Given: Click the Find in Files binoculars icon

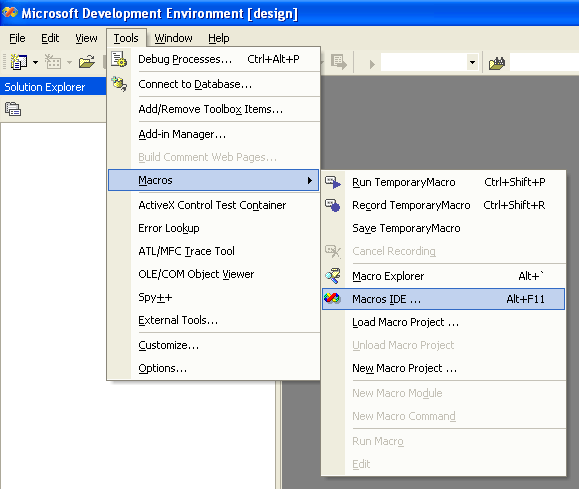Looking at the screenshot, I should coord(497,63).
